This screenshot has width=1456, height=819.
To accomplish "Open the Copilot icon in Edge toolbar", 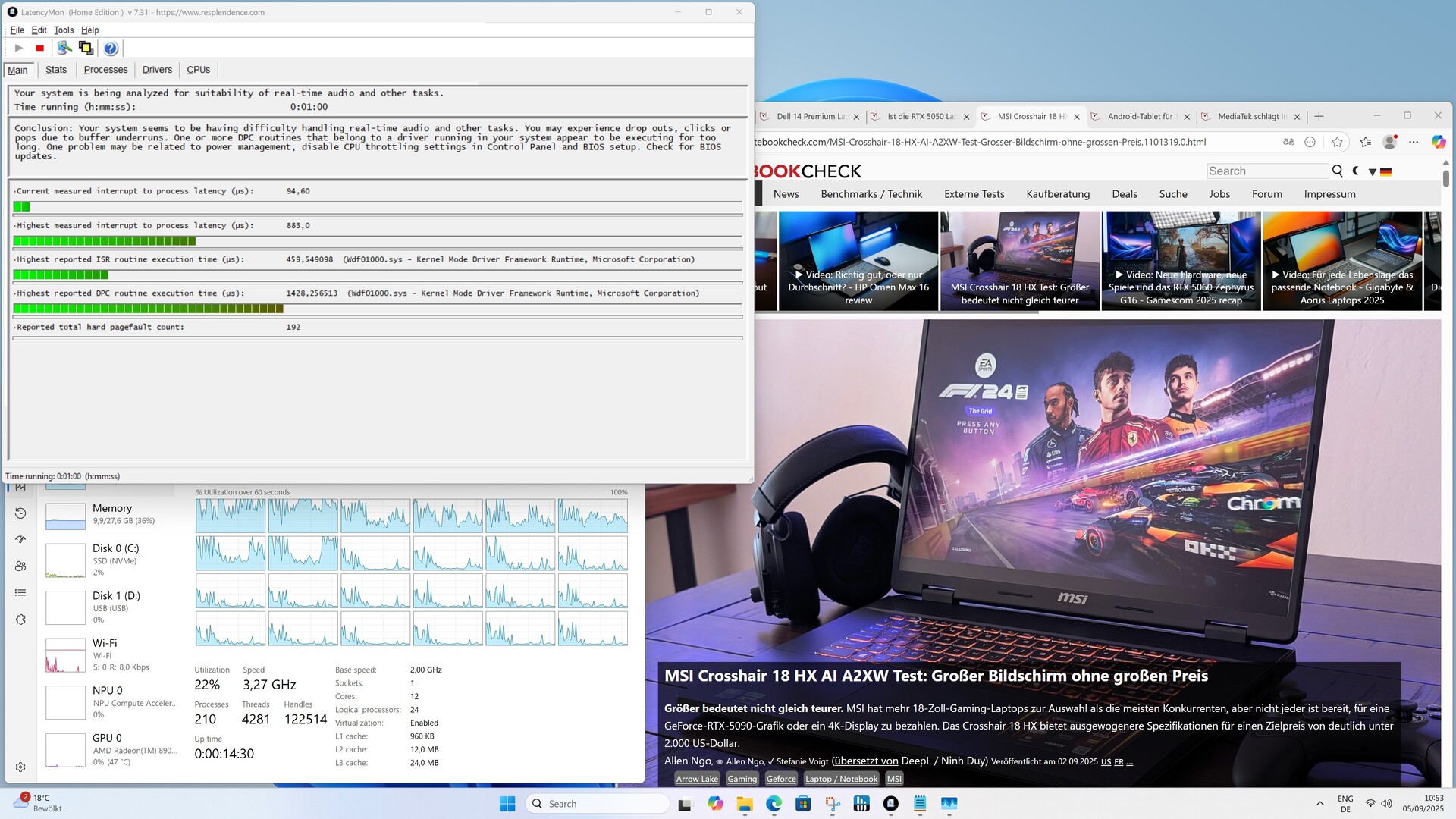I will [x=1438, y=142].
